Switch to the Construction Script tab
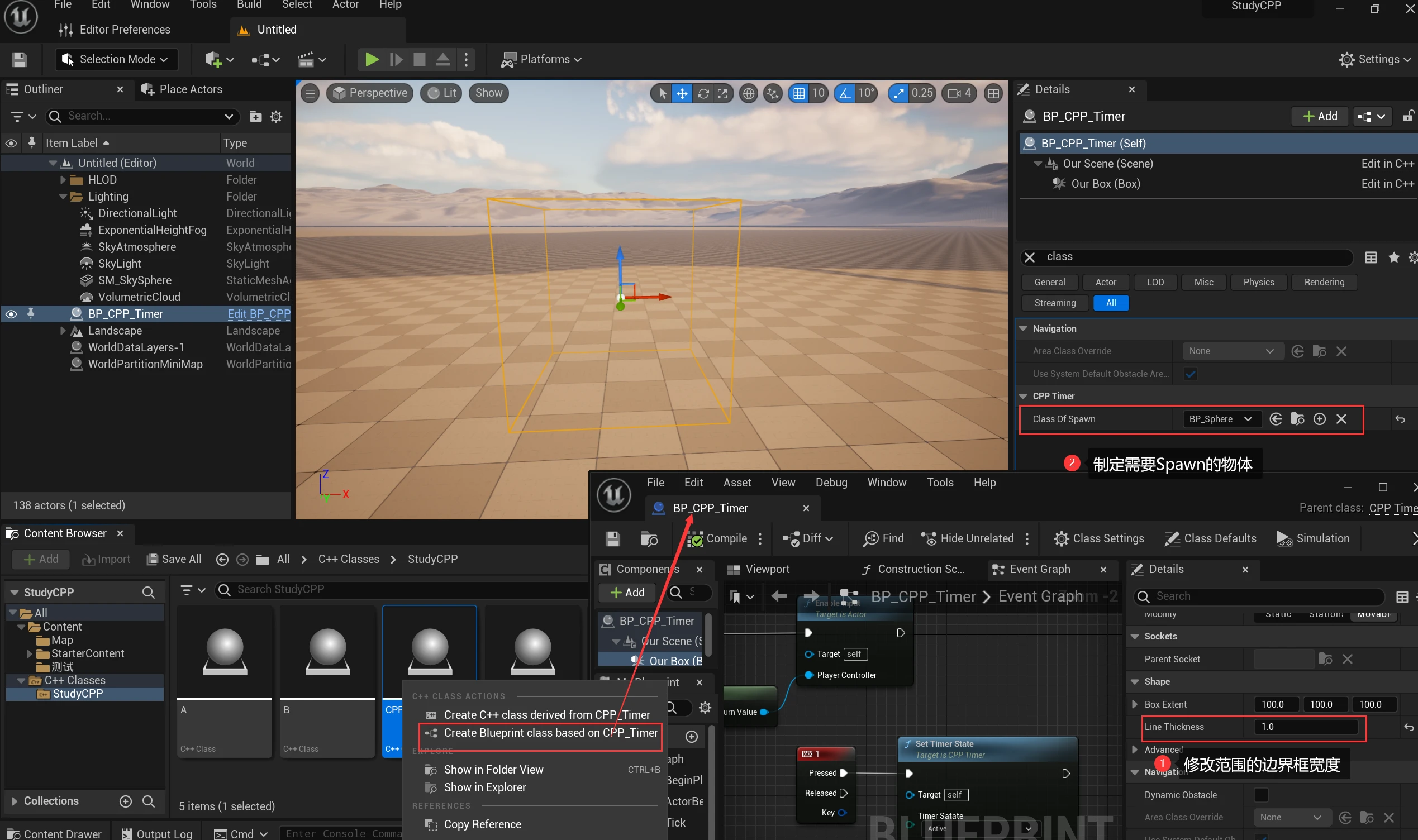 (913, 569)
